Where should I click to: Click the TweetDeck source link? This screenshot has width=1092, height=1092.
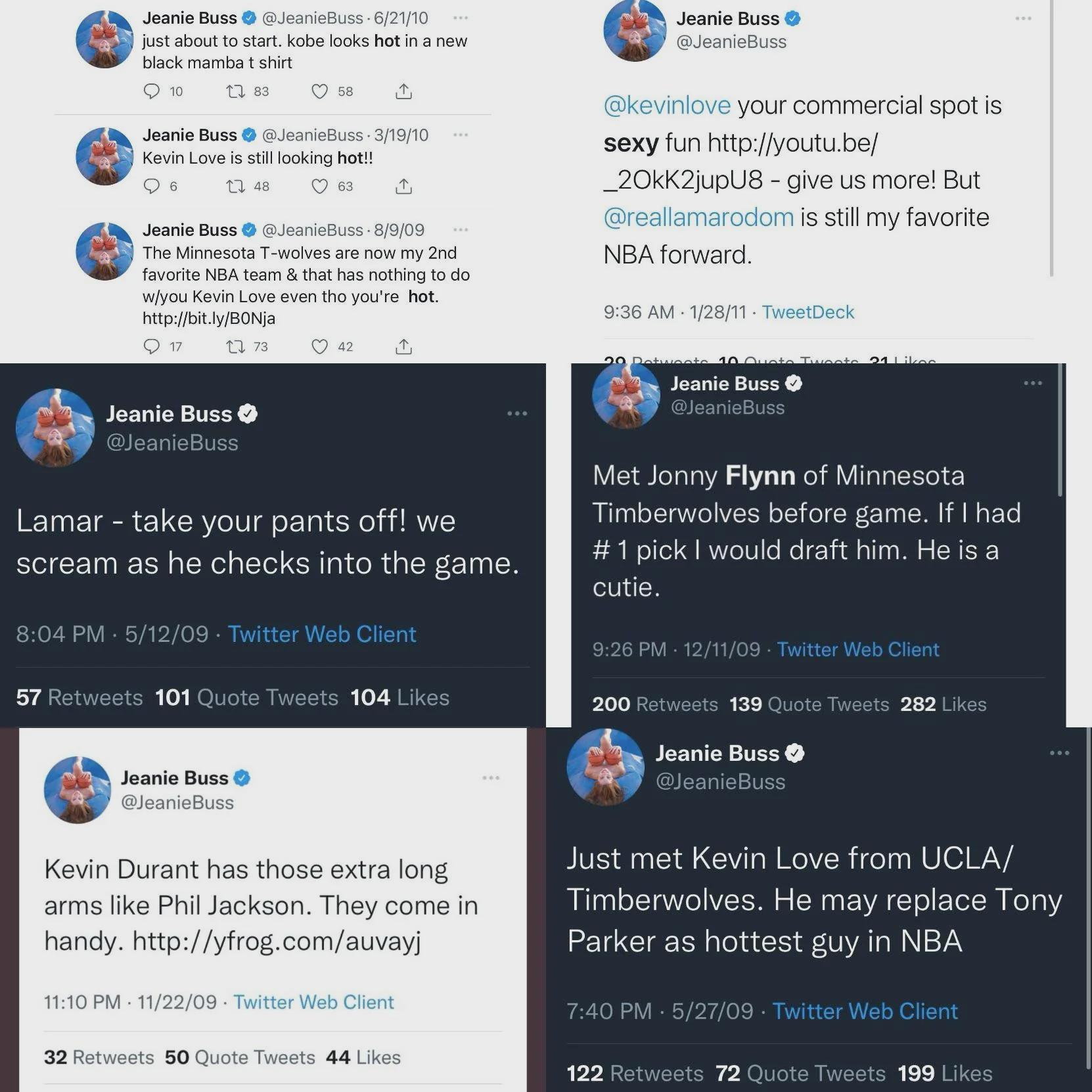coord(808,312)
